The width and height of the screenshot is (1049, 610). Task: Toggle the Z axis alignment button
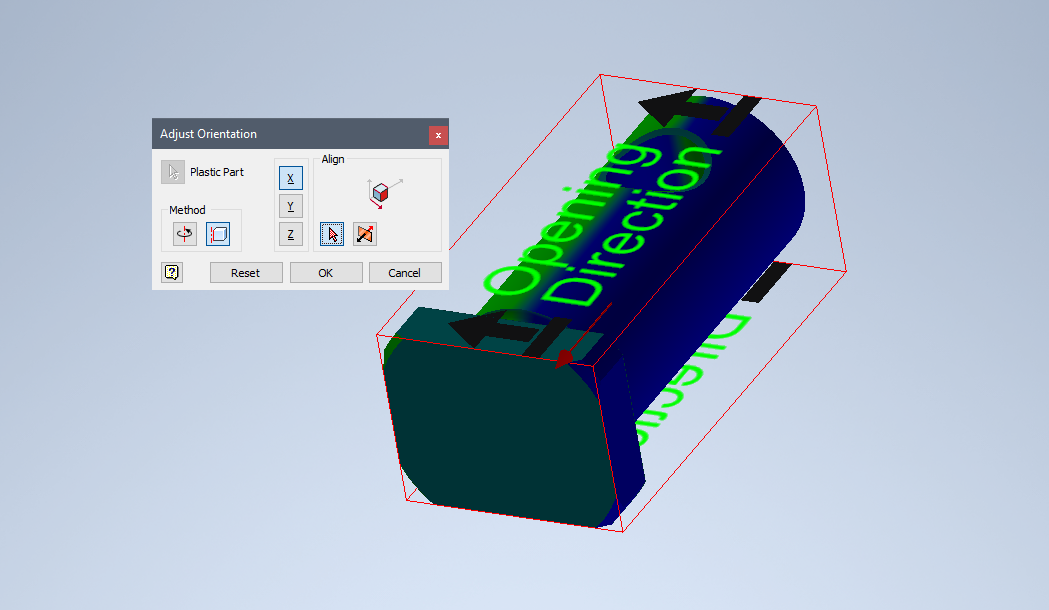[x=290, y=234]
